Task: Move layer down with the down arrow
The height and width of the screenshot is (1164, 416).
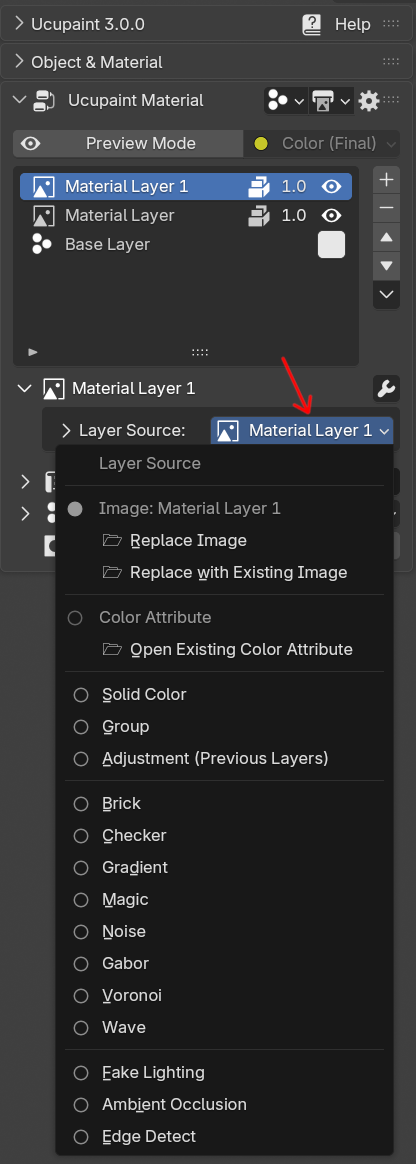Action: (386, 265)
